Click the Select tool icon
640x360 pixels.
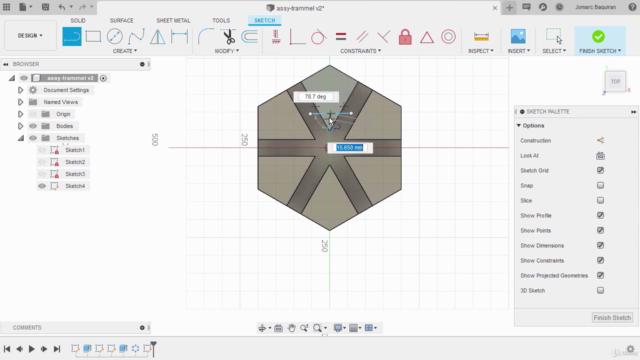(x=554, y=36)
